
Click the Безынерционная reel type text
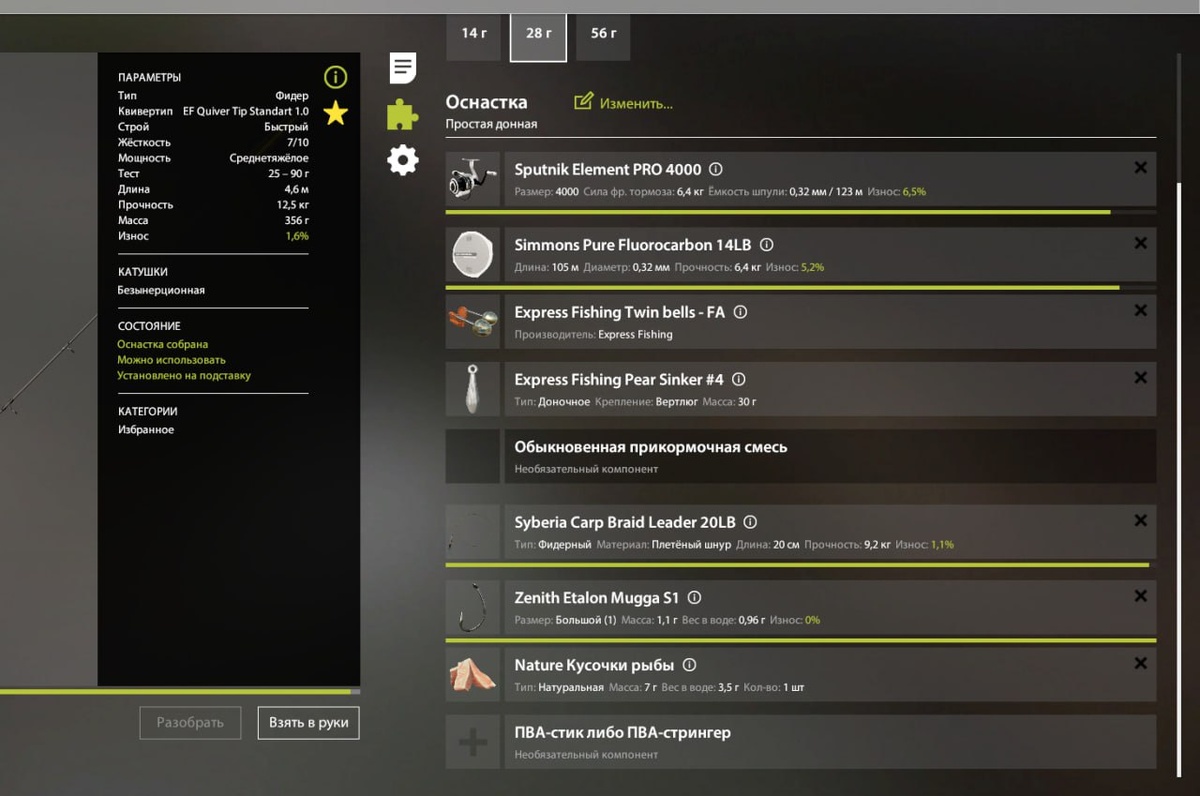(161, 290)
